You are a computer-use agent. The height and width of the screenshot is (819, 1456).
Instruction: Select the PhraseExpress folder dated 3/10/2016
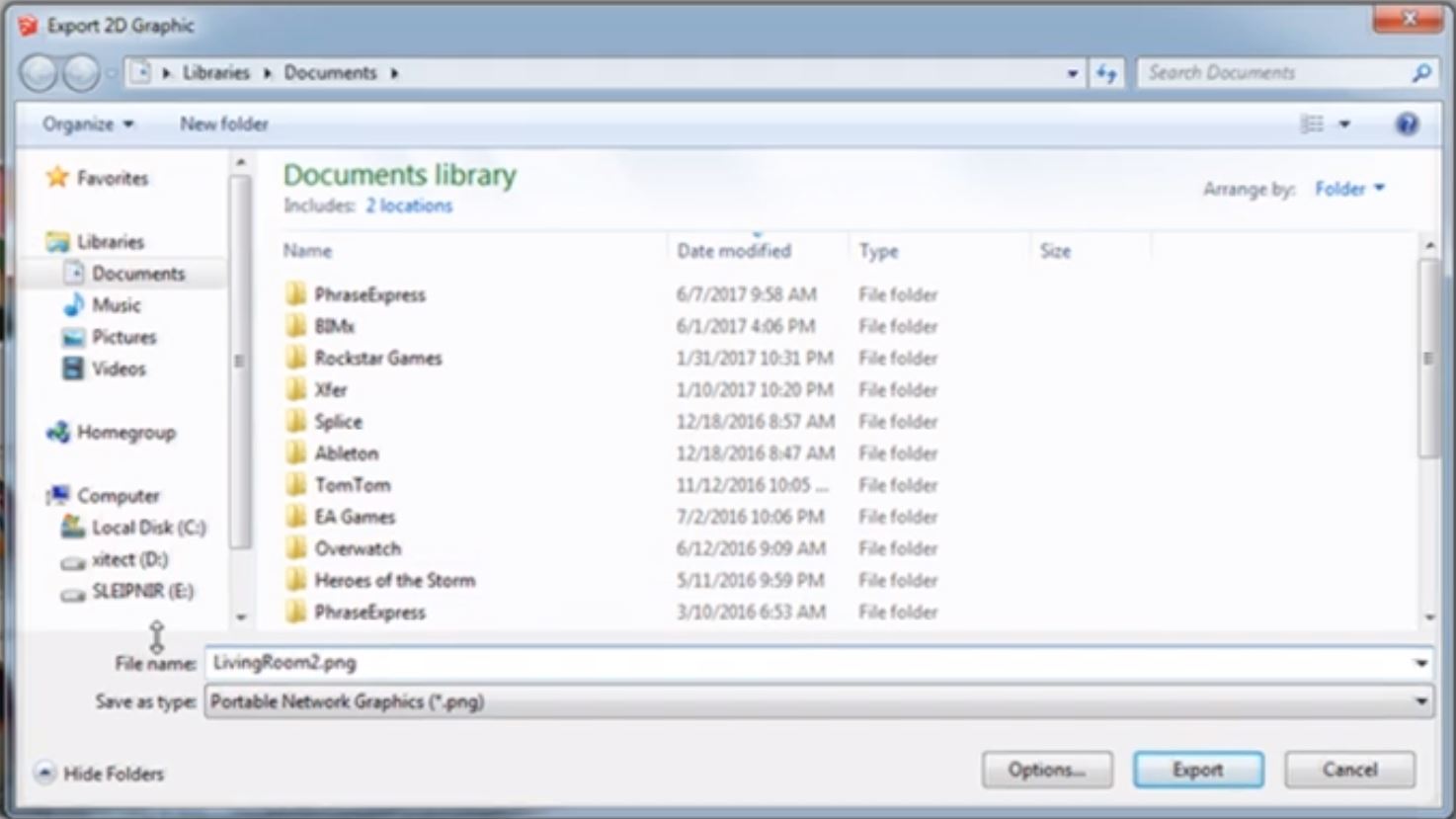[370, 612]
